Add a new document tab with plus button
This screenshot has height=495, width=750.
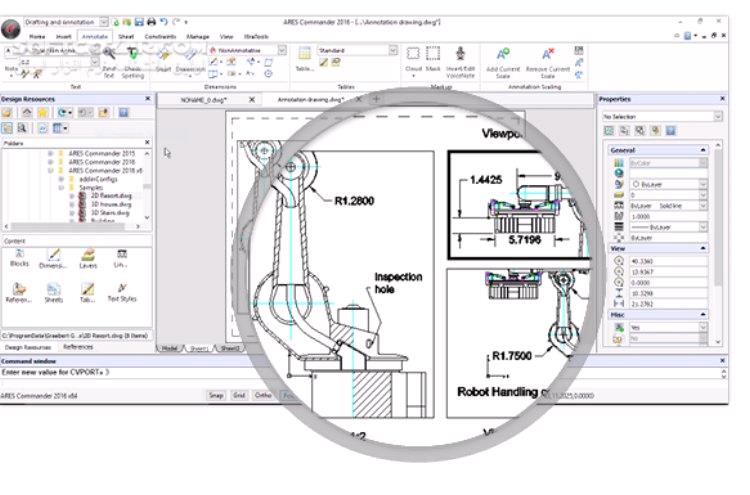(x=376, y=99)
